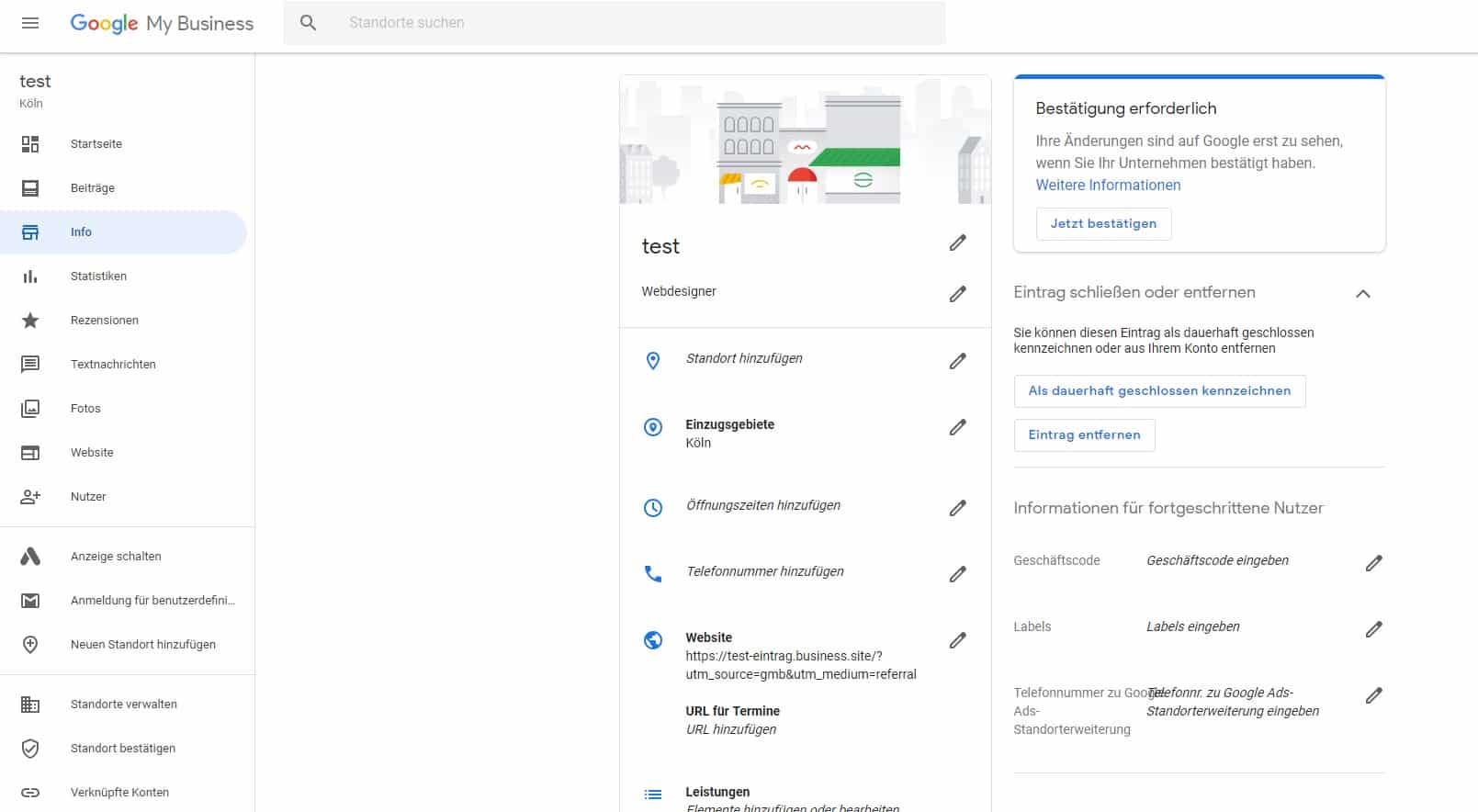Click the add-location pin icon
The height and width of the screenshot is (812, 1478).
pyautogui.click(x=30, y=645)
